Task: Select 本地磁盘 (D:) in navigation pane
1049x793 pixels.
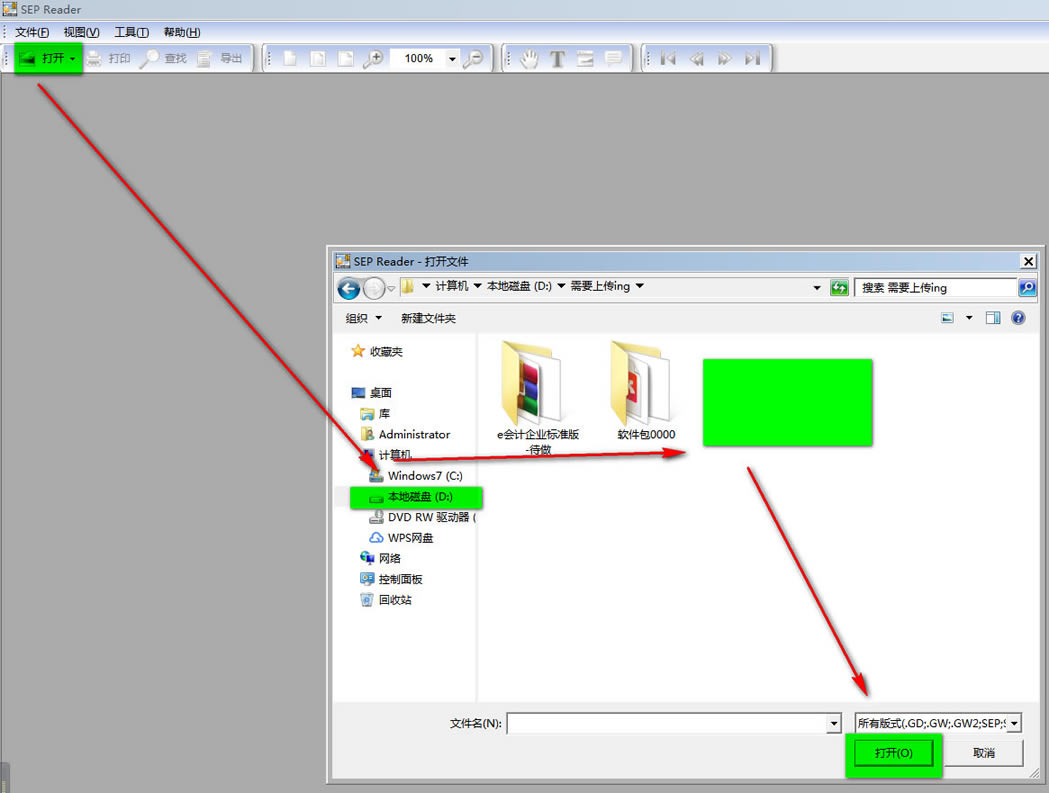Action: [x=415, y=497]
